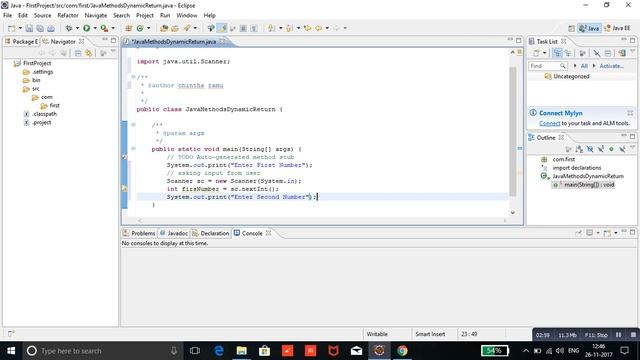This screenshot has width=640, height=360.
Task: Open the Navigate menu
Action: click(x=96, y=16)
